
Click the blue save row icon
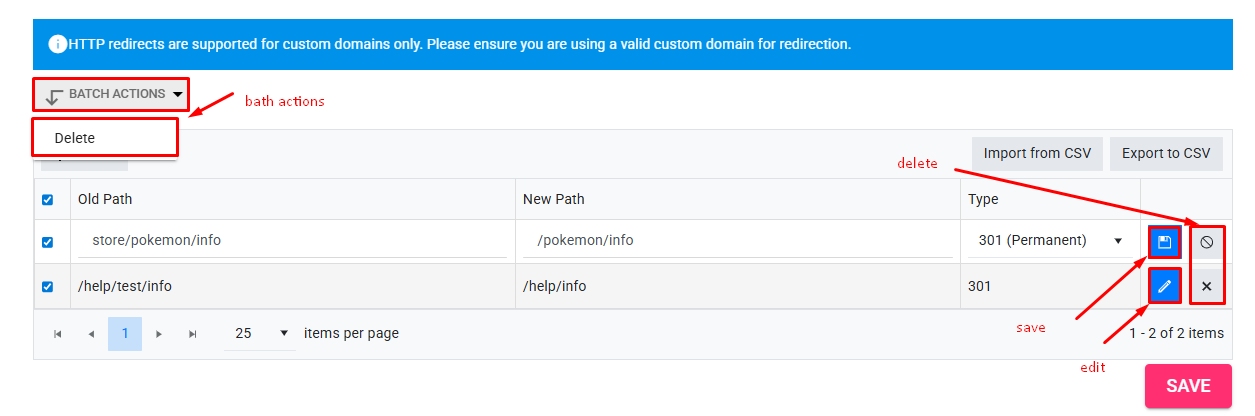[1164, 242]
